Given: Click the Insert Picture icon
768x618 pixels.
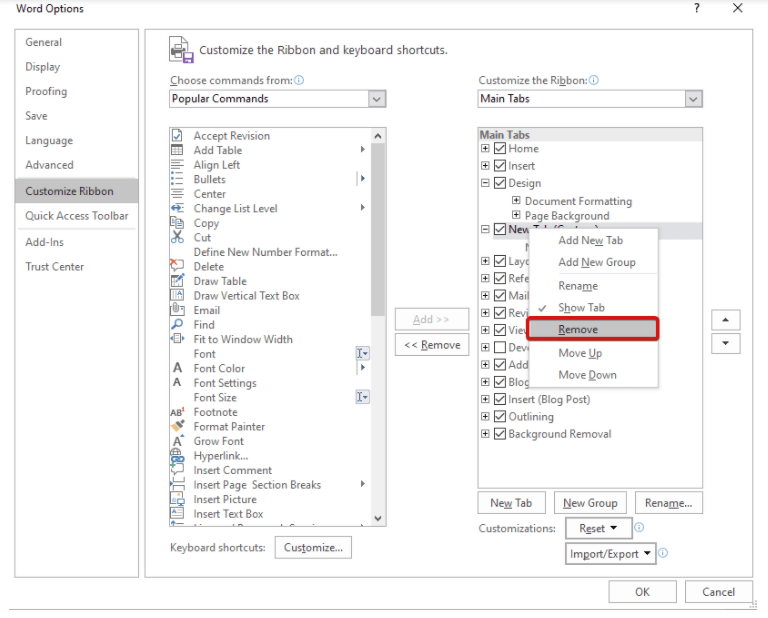Looking at the screenshot, I should pyautogui.click(x=177, y=499).
